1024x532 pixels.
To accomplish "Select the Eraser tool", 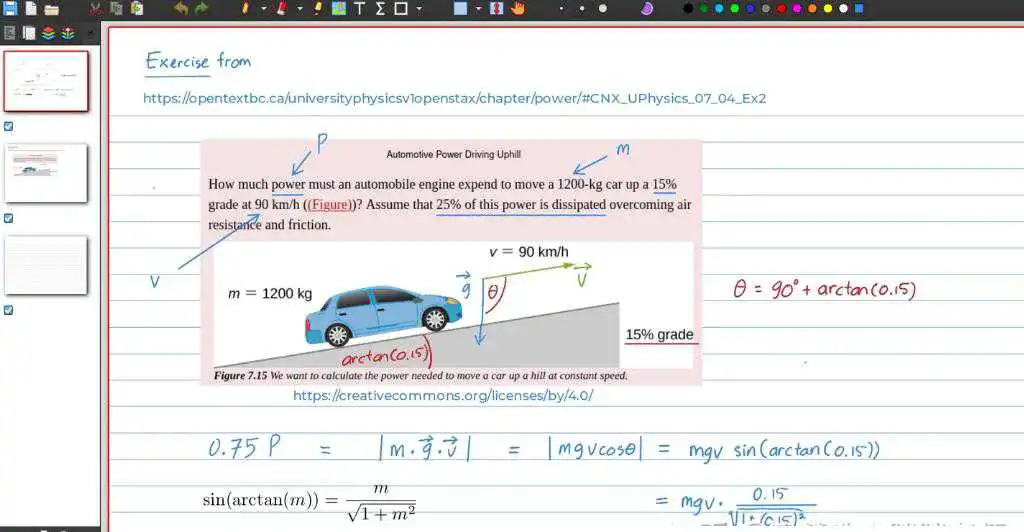I will tap(282, 9).
